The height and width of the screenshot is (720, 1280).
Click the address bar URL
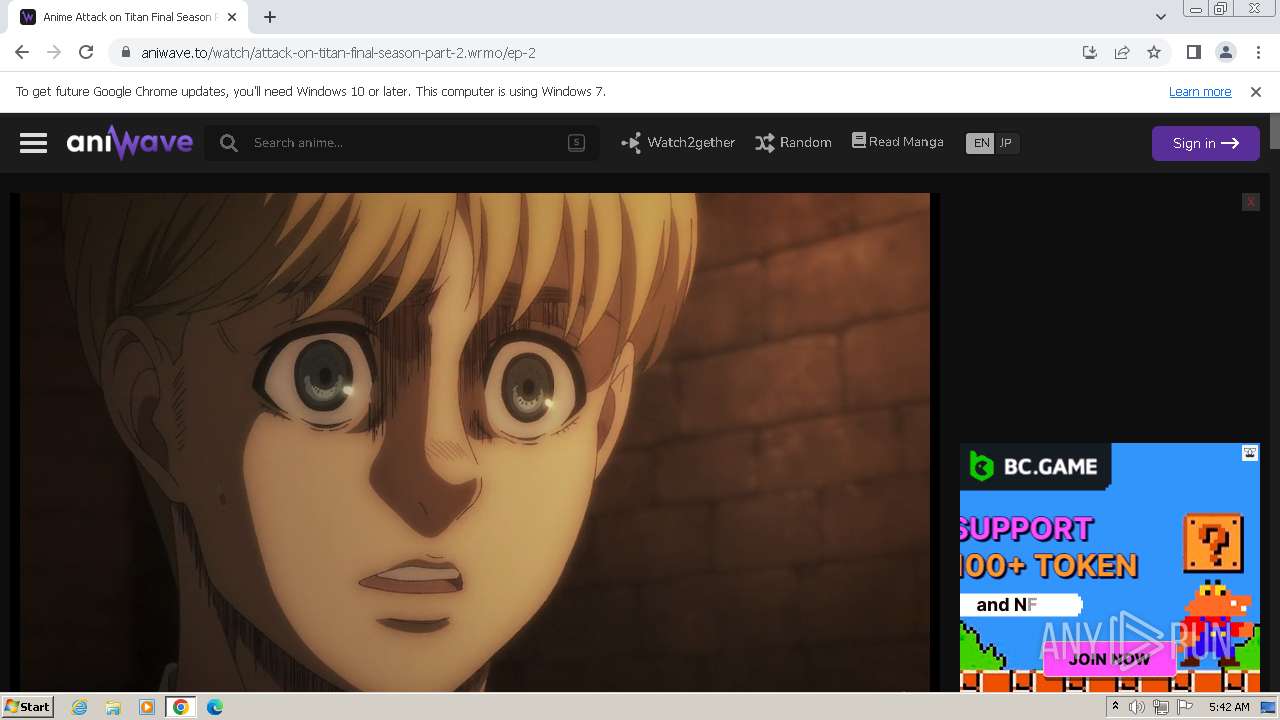(339, 53)
